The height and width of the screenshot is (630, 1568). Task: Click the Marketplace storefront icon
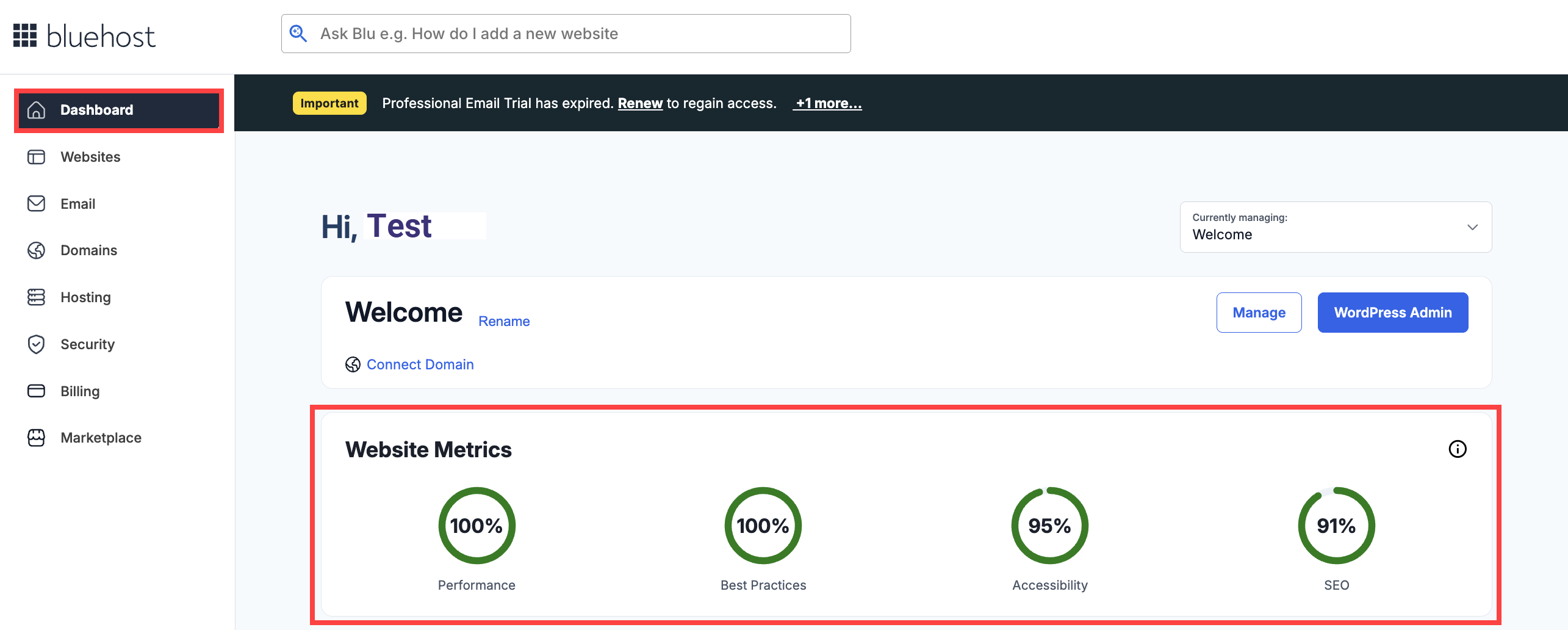(36, 438)
